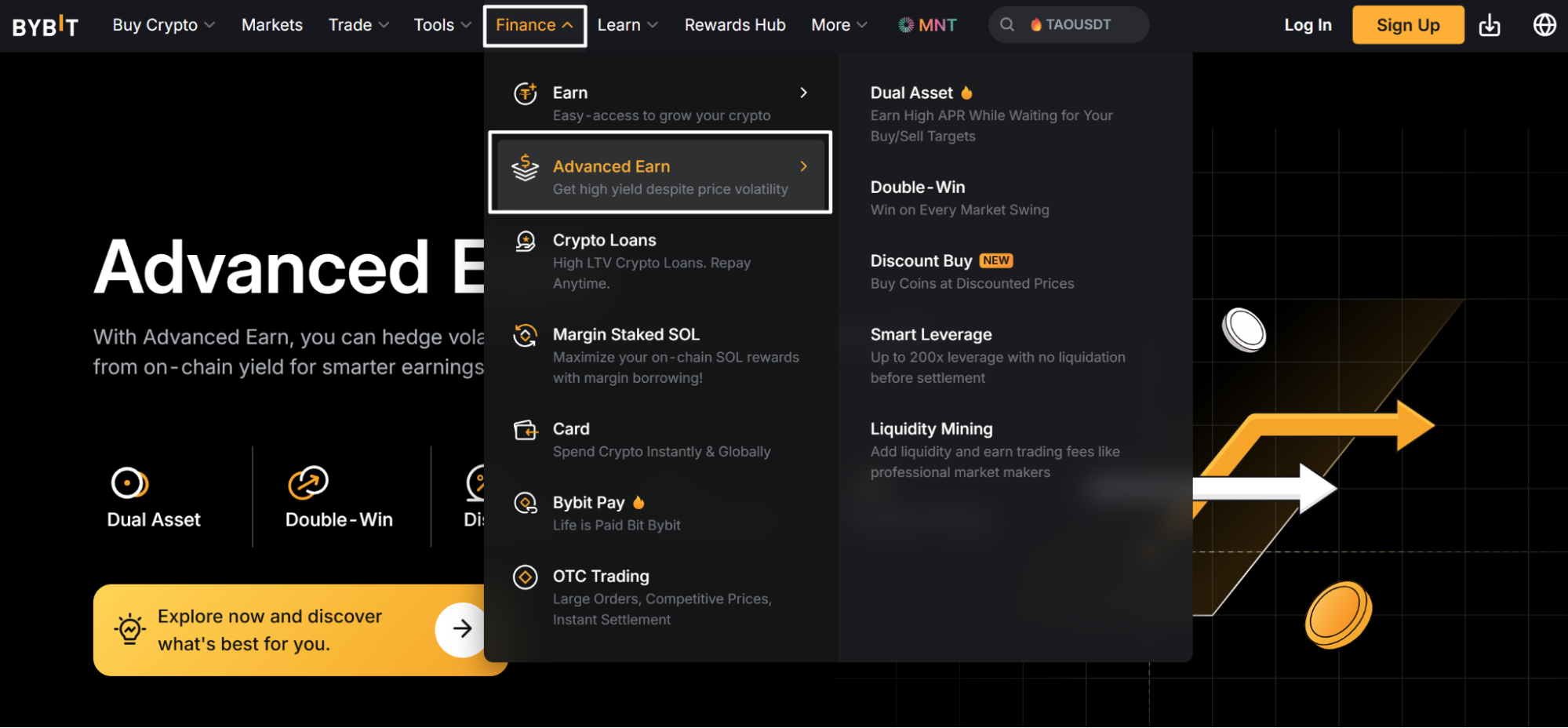This screenshot has height=728, width=1568.
Task: Click the Margin Staked SOL icon
Action: tap(526, 336)
